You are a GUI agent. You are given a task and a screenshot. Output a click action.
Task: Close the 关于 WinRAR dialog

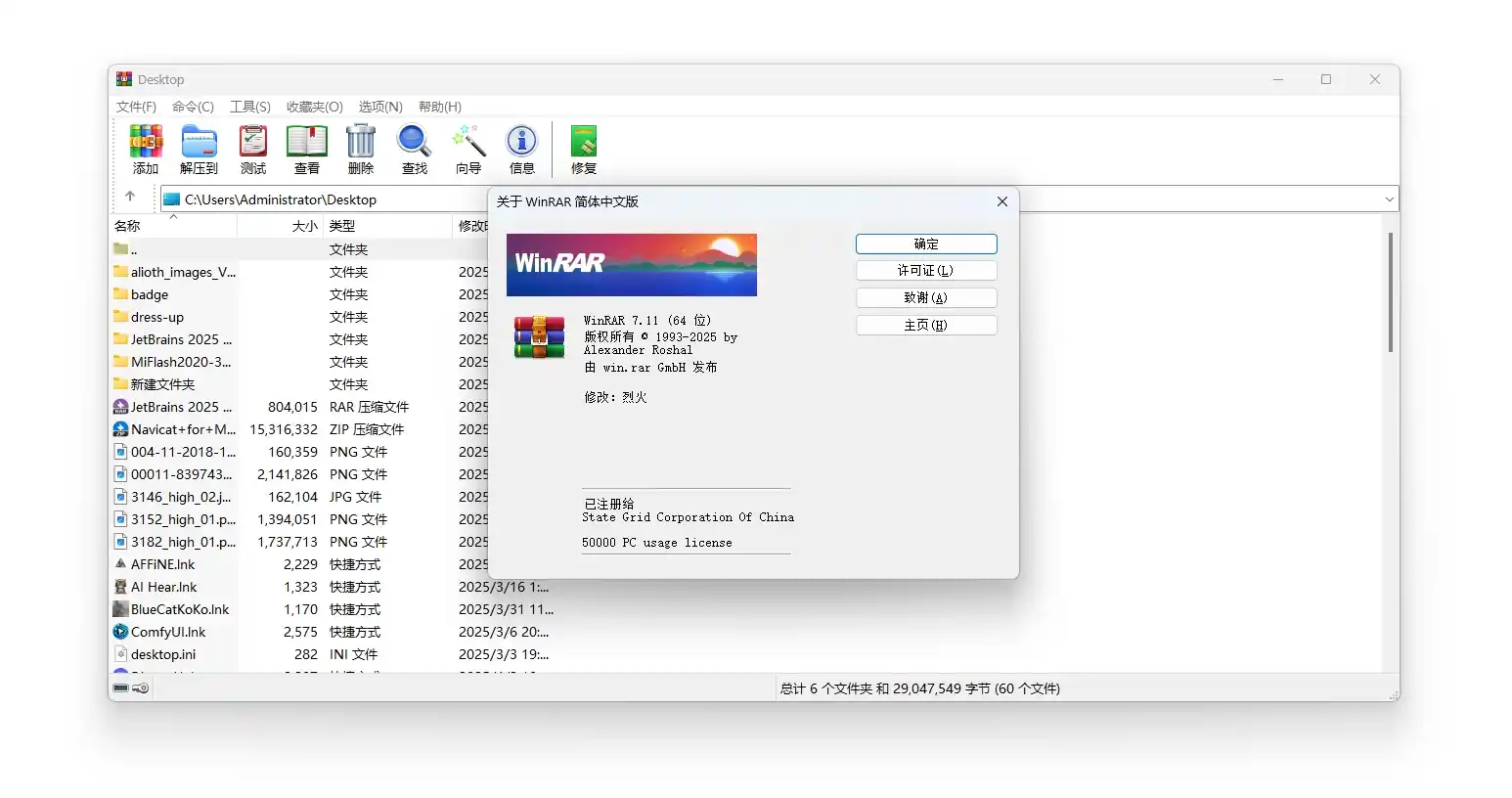pos(1001,201)
